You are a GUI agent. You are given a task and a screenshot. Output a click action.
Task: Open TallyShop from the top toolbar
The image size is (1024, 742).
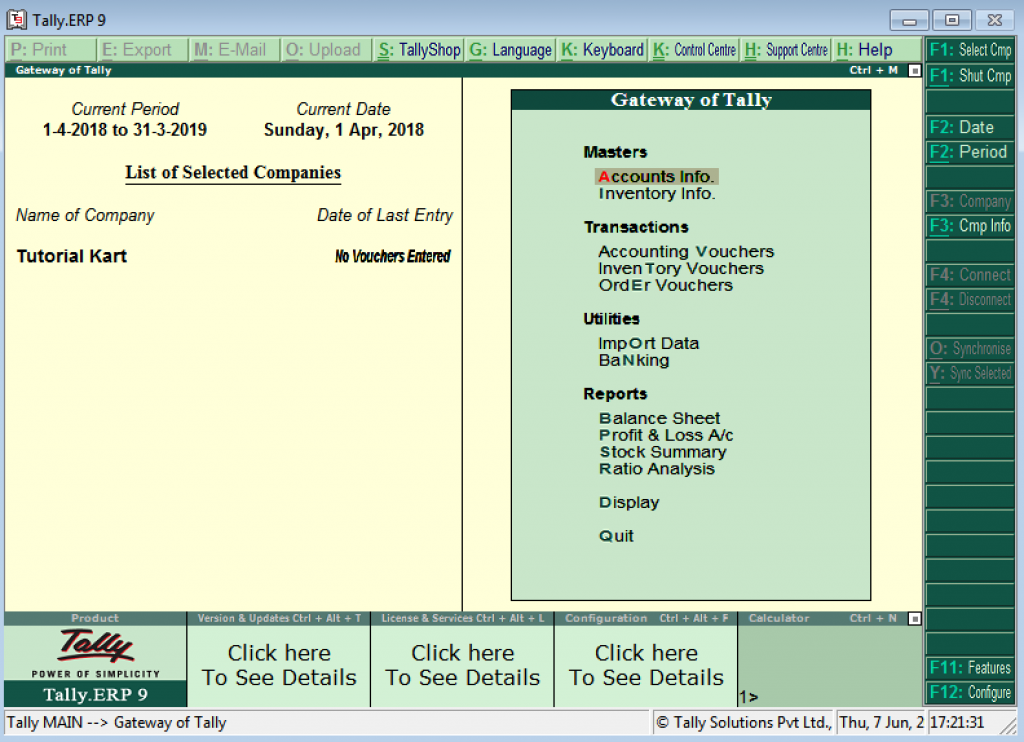pyautogui.click(x=419, y=50)
